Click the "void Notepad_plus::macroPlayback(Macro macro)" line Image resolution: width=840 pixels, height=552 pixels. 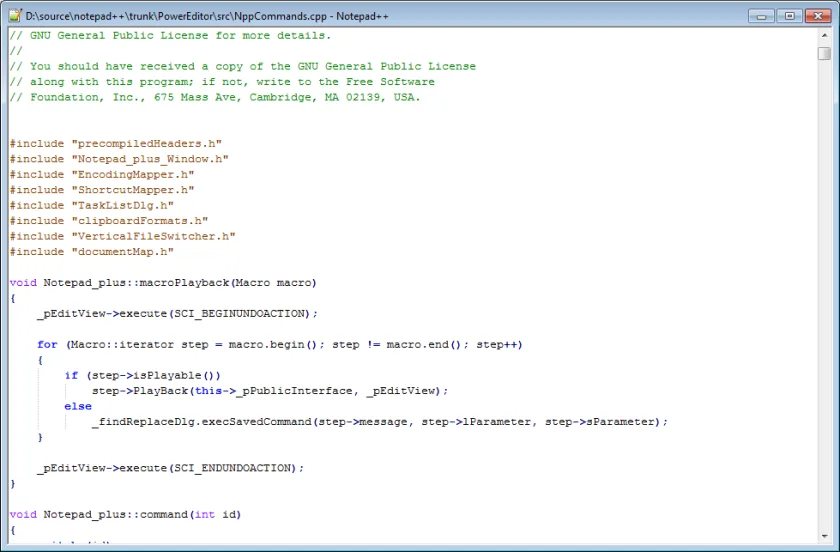163,283
